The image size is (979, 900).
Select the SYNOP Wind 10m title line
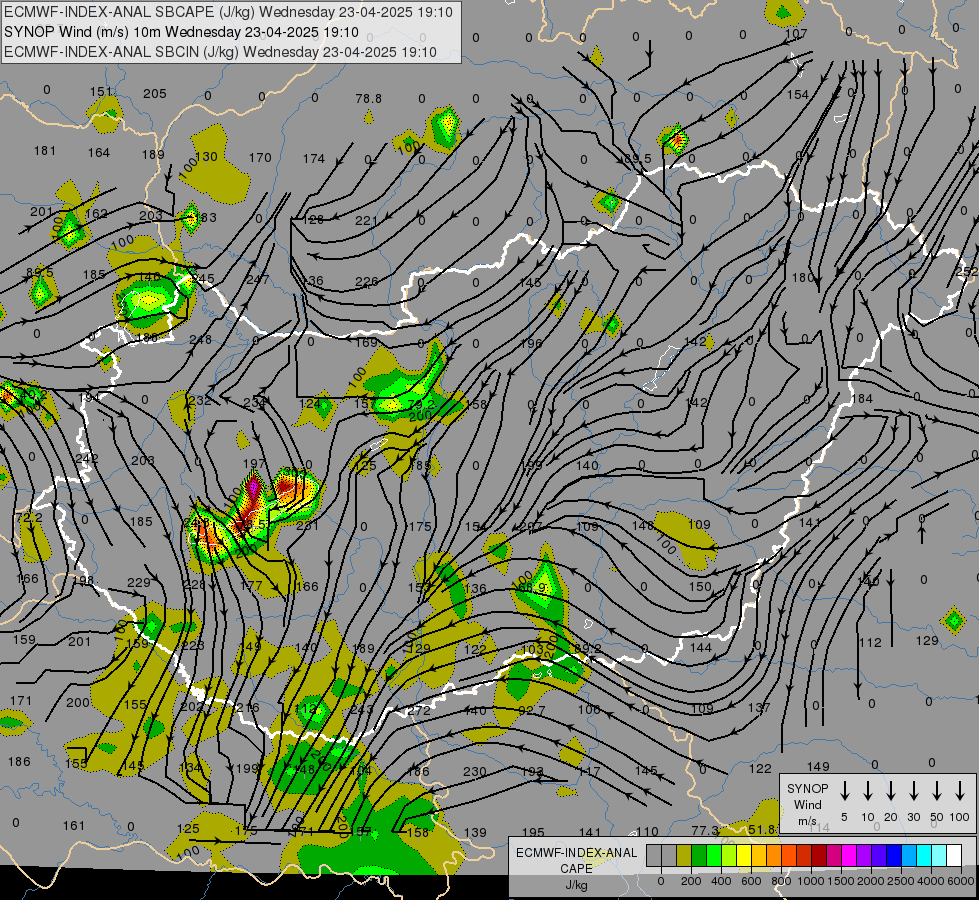pyautogui.click(x=181, y=32)
